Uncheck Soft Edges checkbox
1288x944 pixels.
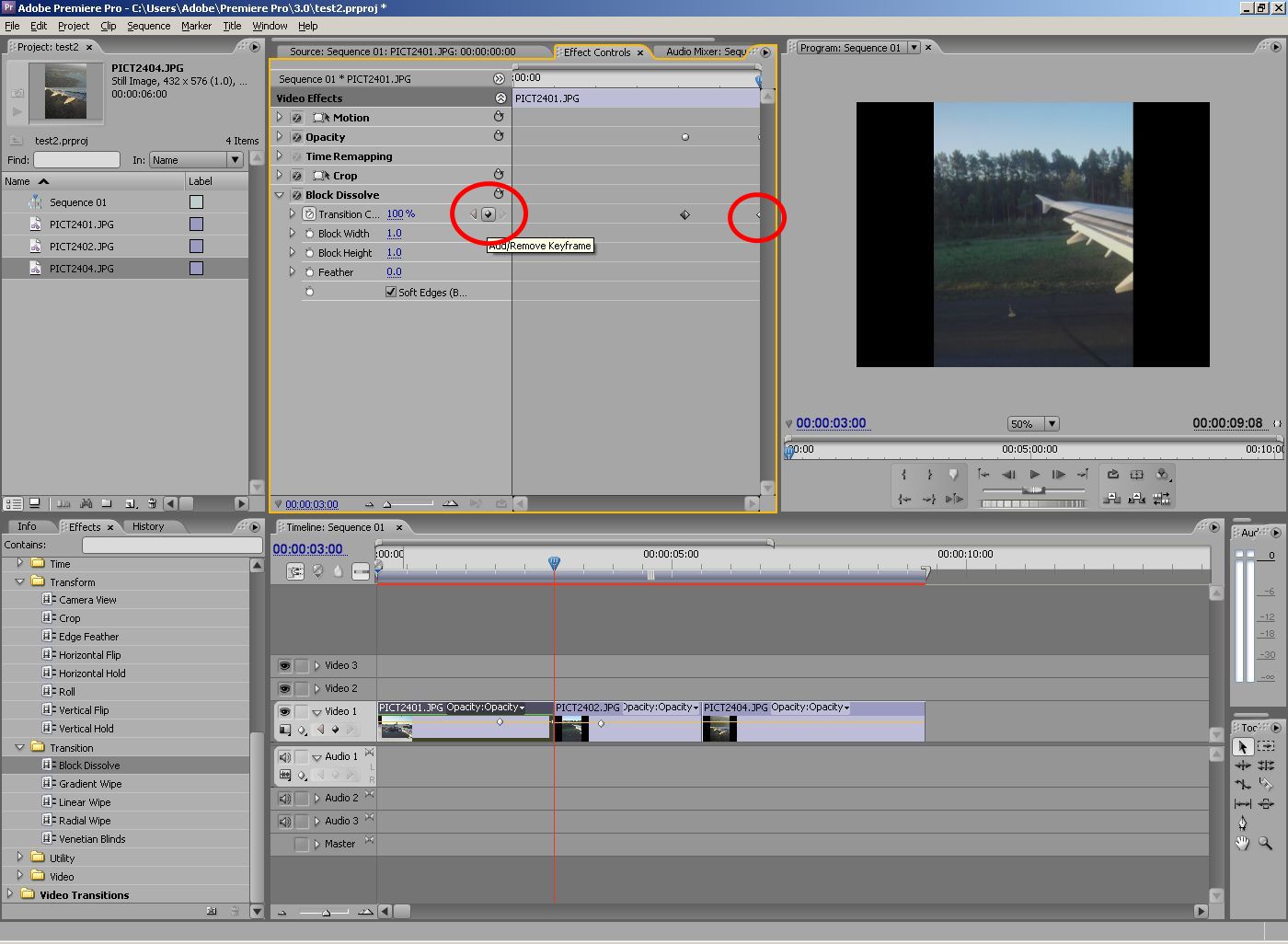click(x=391, y=292)
